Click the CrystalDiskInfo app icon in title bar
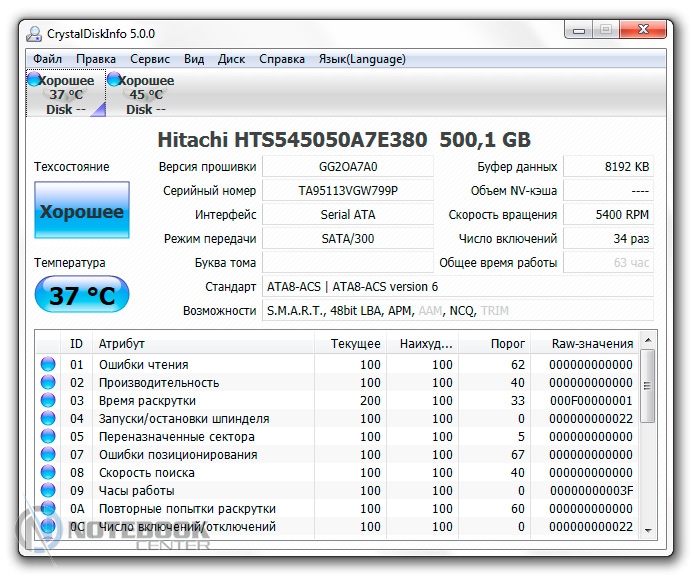 click(35, 33)
